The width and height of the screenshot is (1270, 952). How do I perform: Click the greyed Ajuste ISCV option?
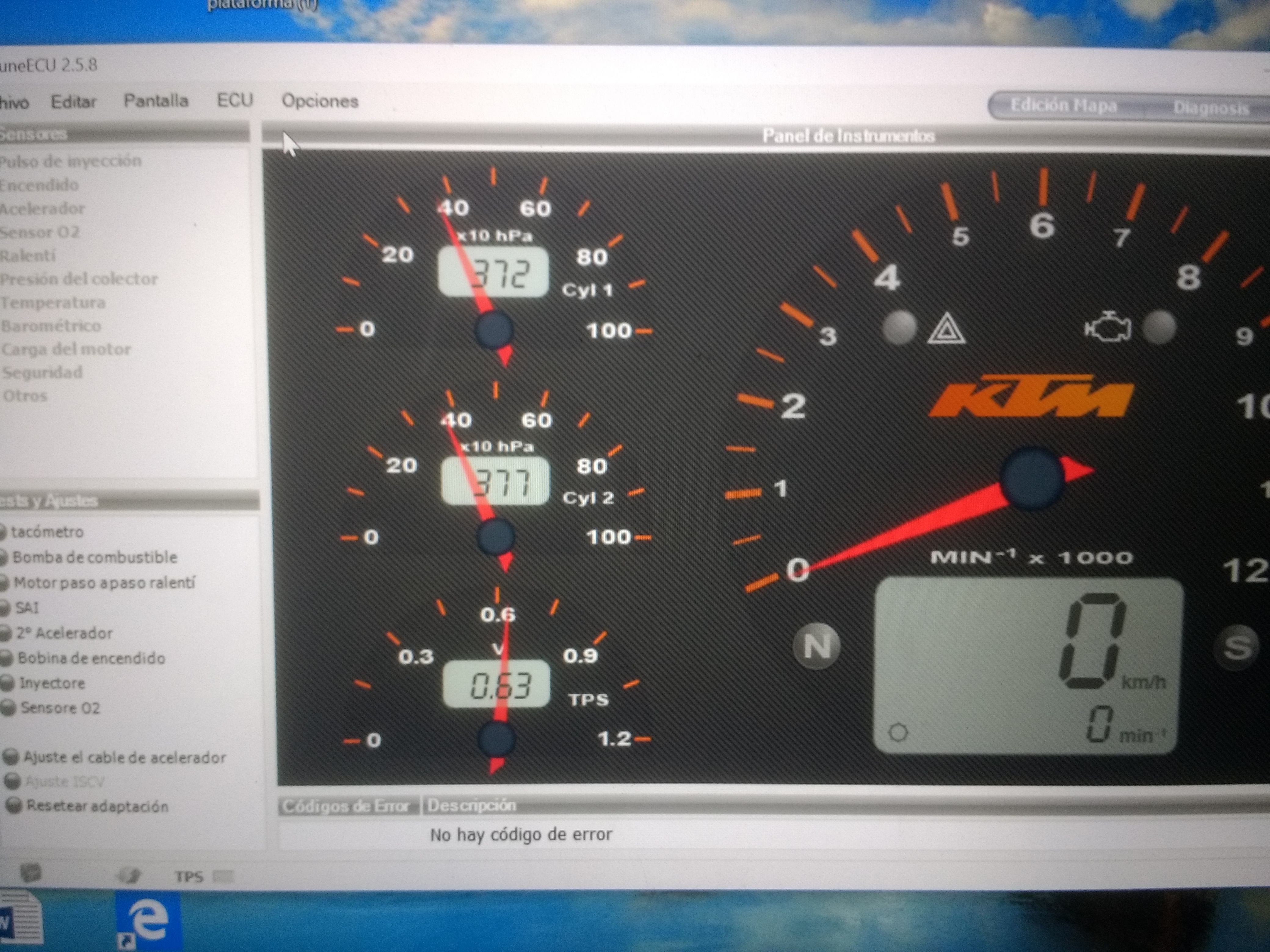64,781
